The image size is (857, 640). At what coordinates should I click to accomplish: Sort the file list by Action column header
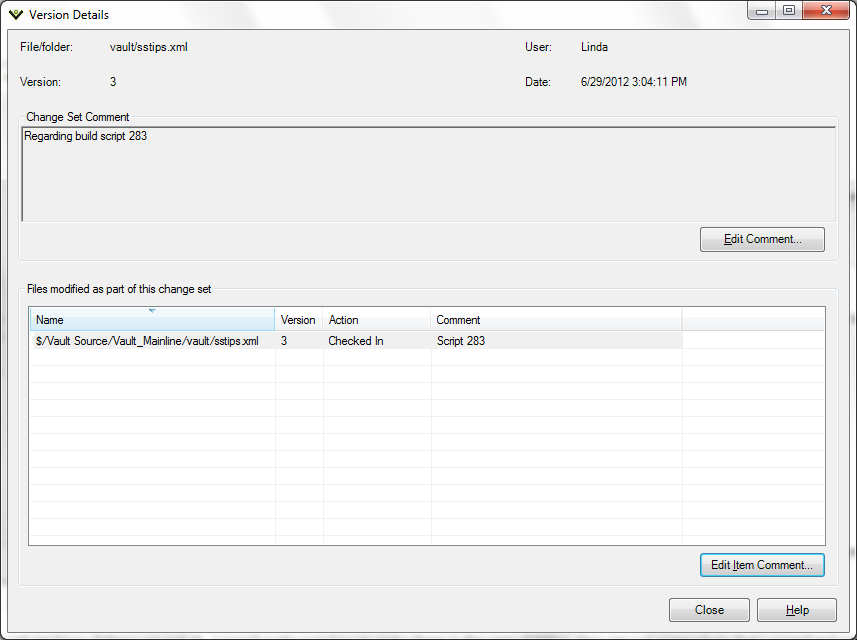tap(376, 321)
